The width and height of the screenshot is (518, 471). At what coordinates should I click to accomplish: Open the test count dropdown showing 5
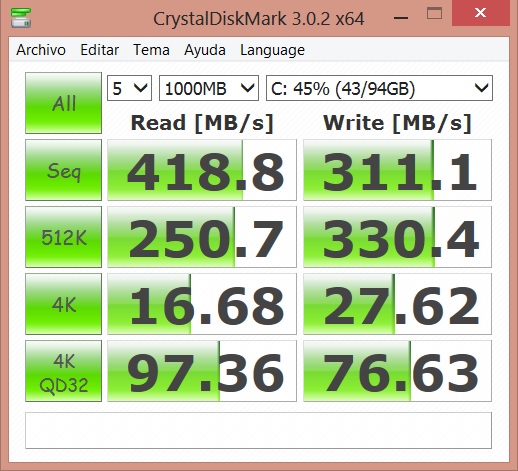tap(129, 88)
